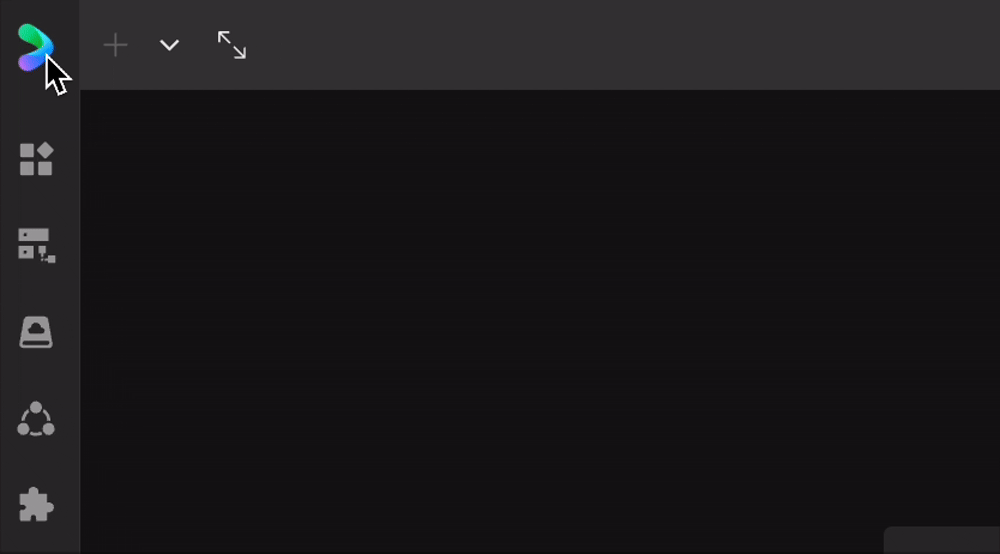Open the connected users sharing icon in the sidebar

click(x=36, y=419)
